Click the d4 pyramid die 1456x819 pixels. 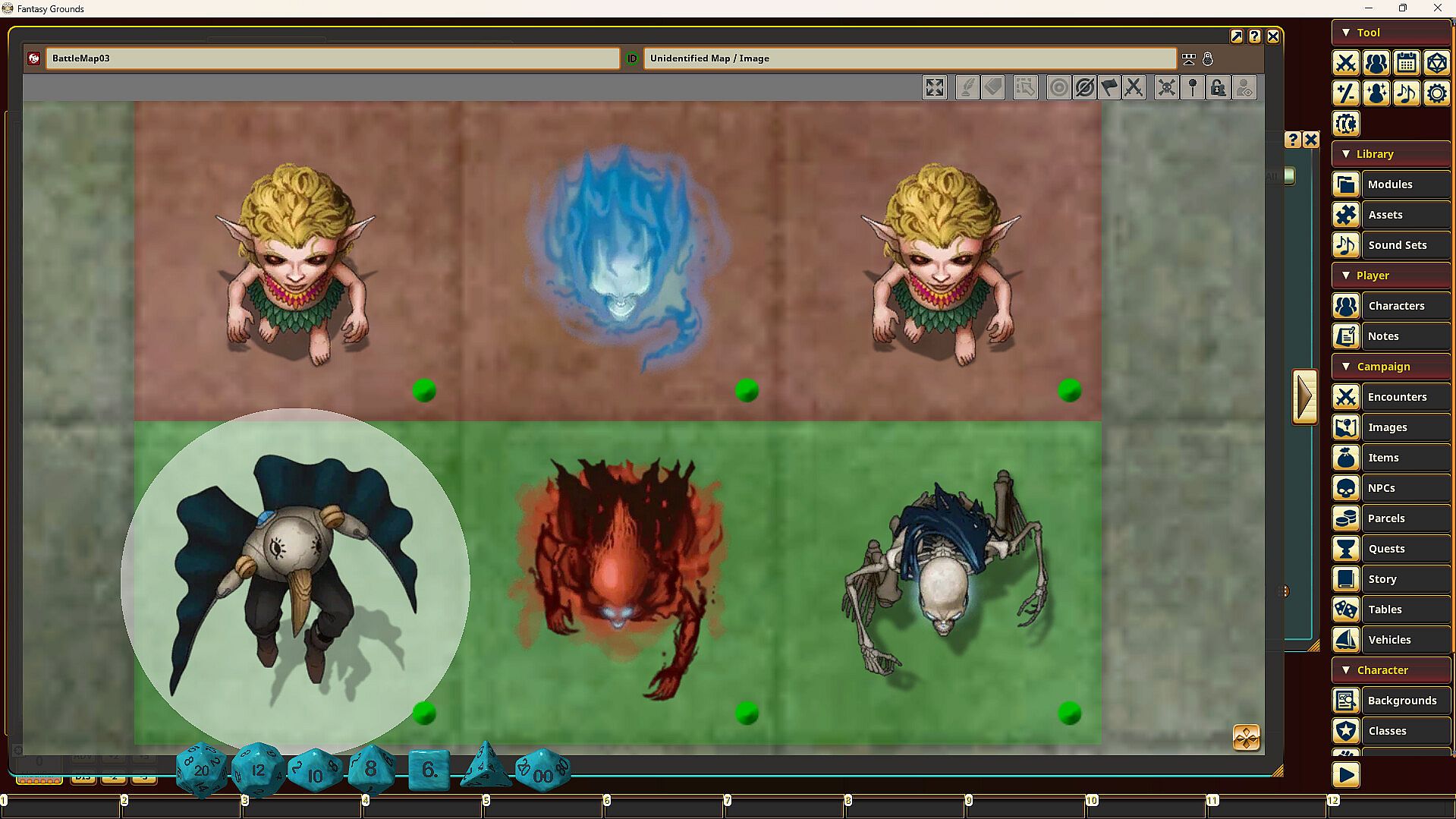(486, 766)
